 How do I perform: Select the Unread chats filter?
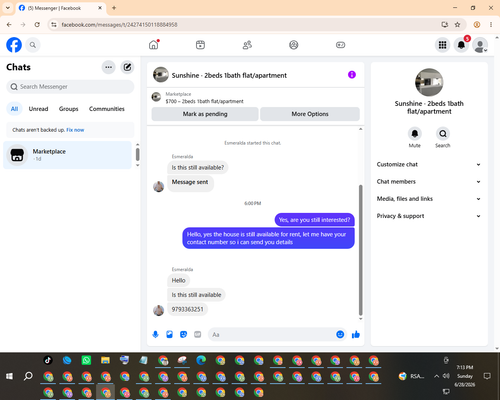38,109
